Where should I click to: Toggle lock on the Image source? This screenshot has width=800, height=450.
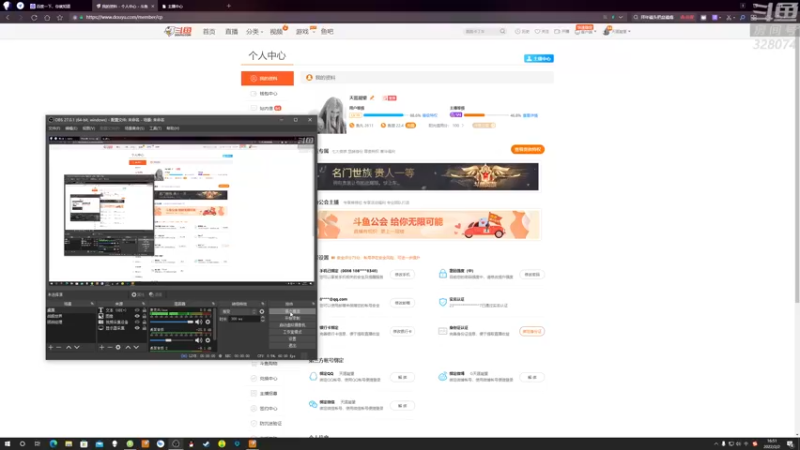144,316
